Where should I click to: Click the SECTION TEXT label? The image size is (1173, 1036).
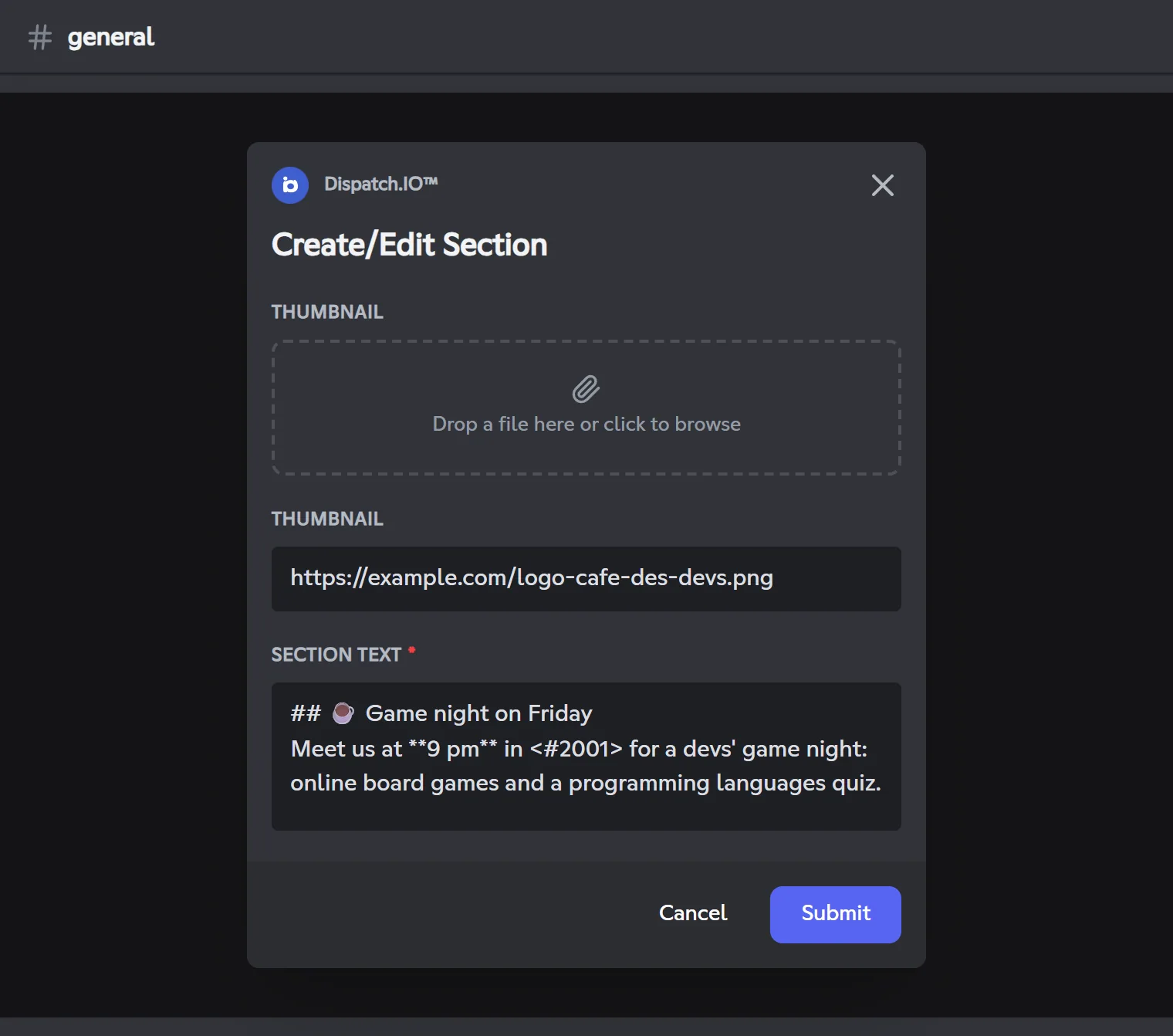(x=336, y=655)
